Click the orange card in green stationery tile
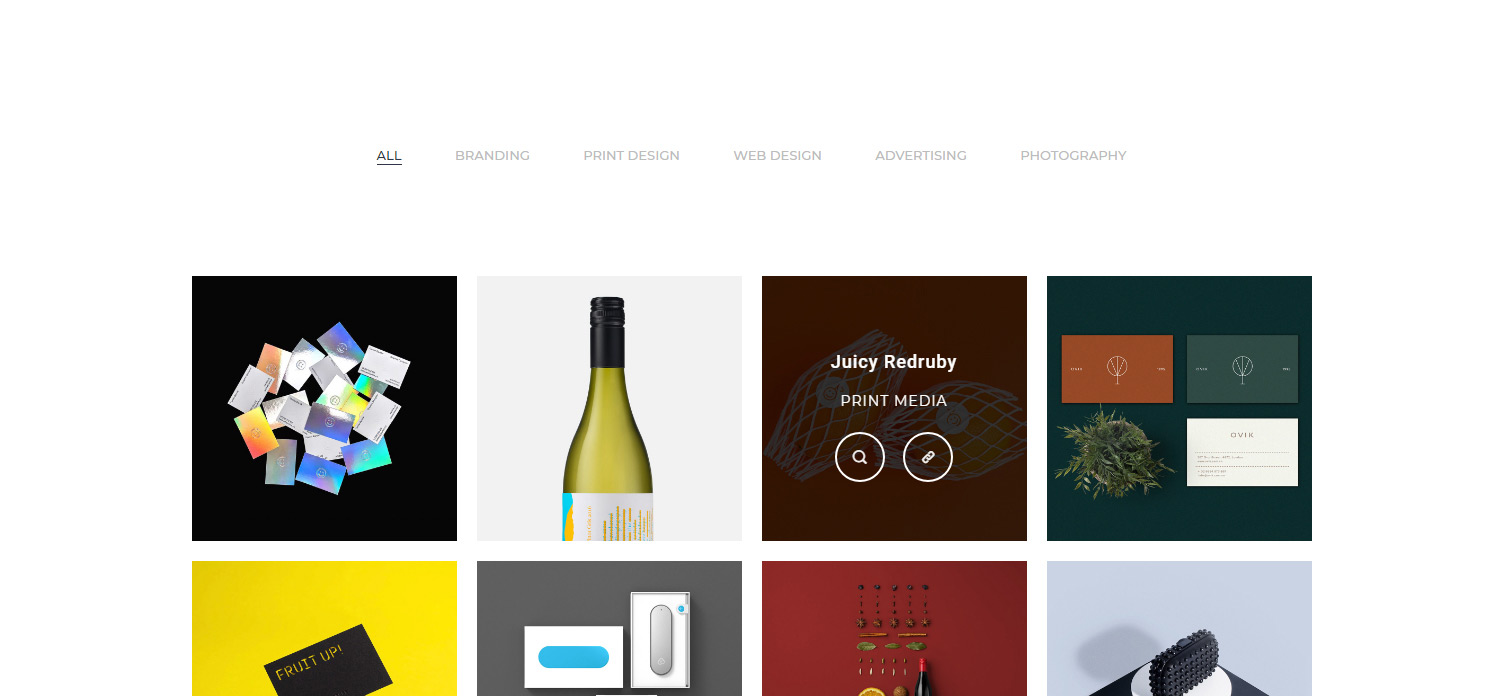The height and width of the screenshot is (696, 1500). coord(1117,369)
